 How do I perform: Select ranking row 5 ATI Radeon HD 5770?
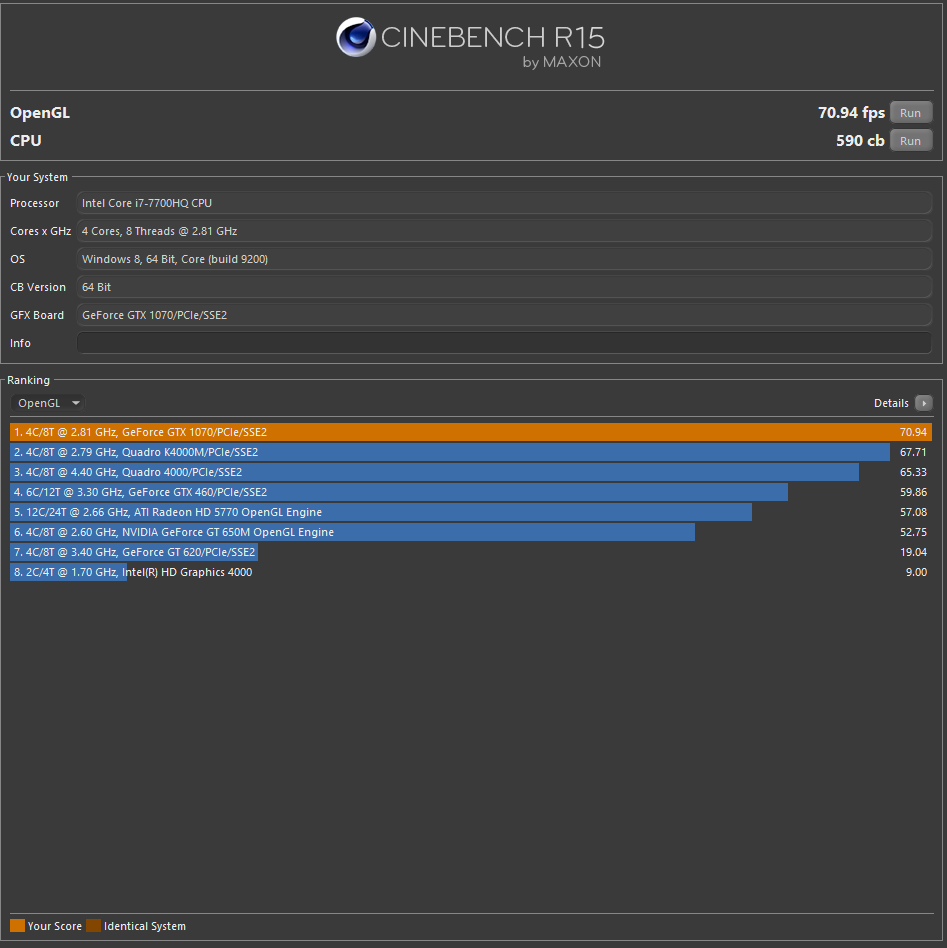(471, 512)
